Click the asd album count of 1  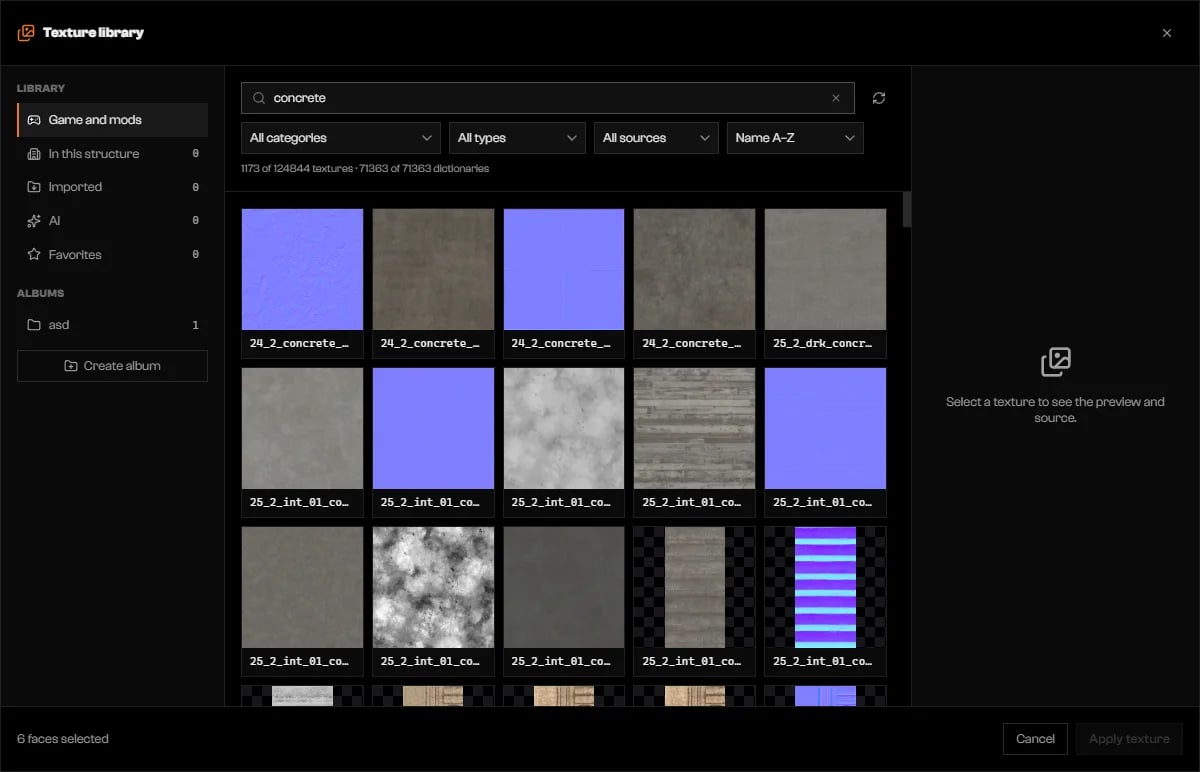point(195,325)
